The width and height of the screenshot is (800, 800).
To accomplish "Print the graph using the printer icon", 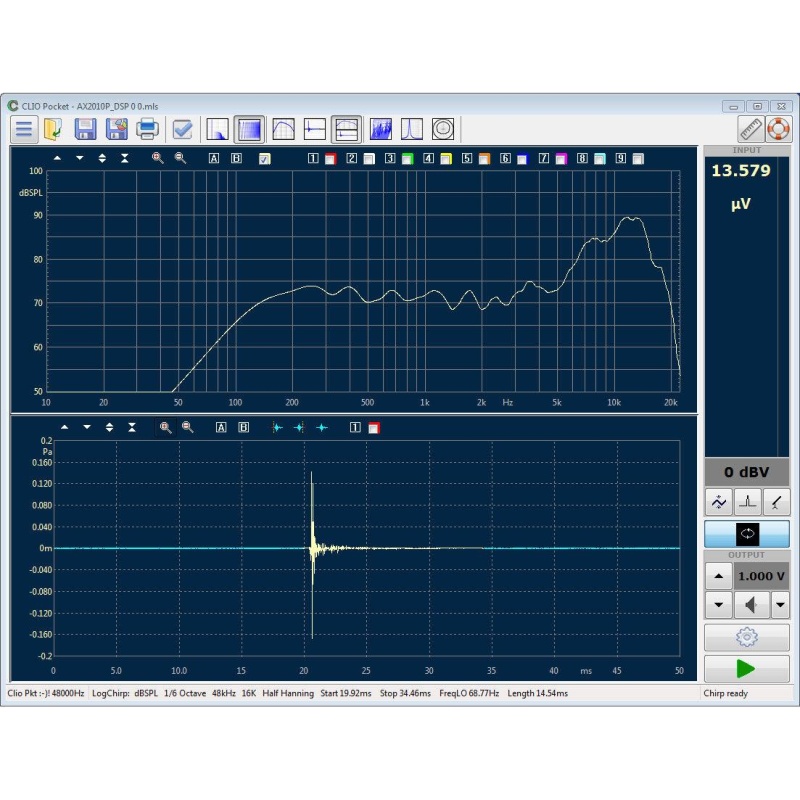I will coord(147,129).
